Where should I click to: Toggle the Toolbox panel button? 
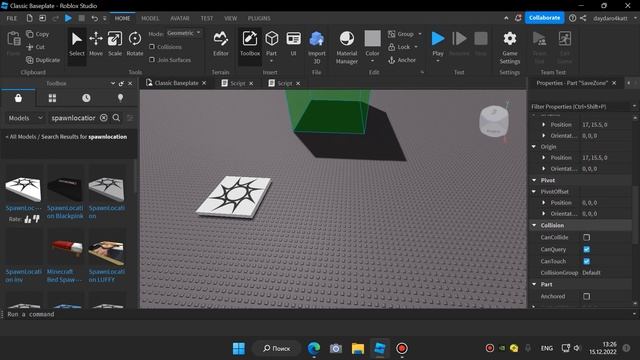coord(250,44)
